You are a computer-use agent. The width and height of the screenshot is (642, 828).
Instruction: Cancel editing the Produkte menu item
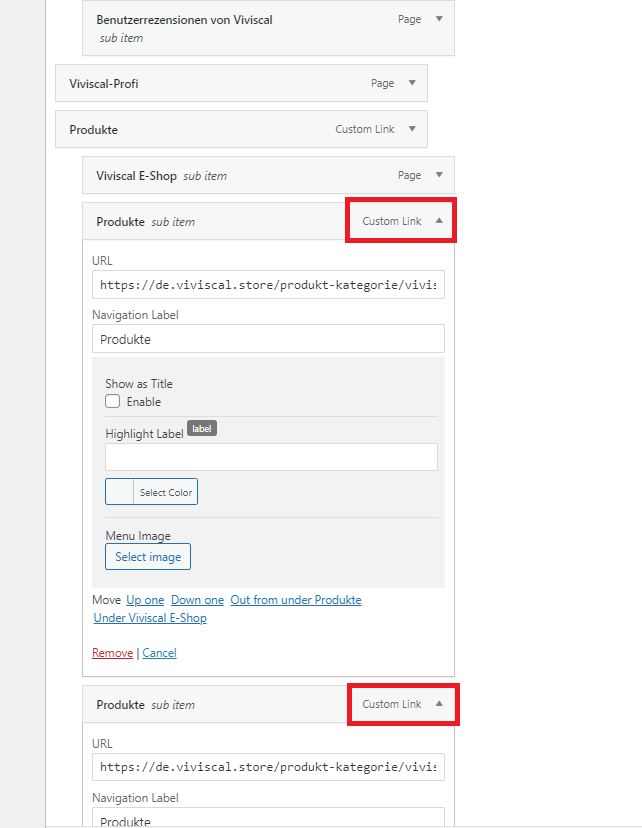coord(160,653)
